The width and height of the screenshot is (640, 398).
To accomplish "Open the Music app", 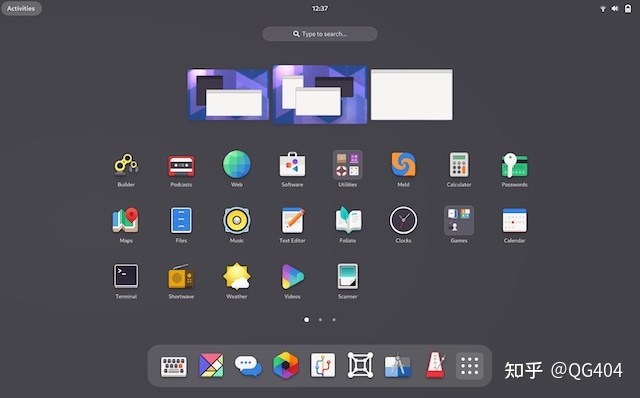I will pos(237,220).
